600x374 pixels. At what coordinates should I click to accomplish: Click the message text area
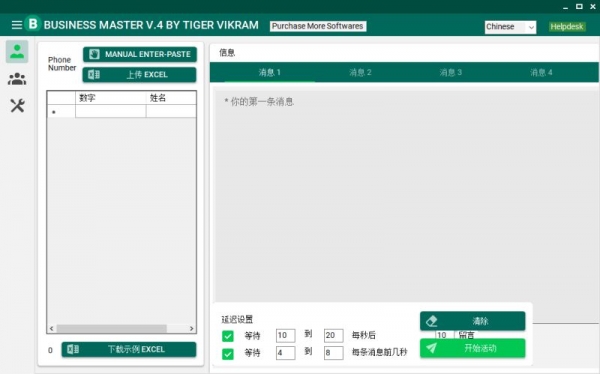coord(406,196)
